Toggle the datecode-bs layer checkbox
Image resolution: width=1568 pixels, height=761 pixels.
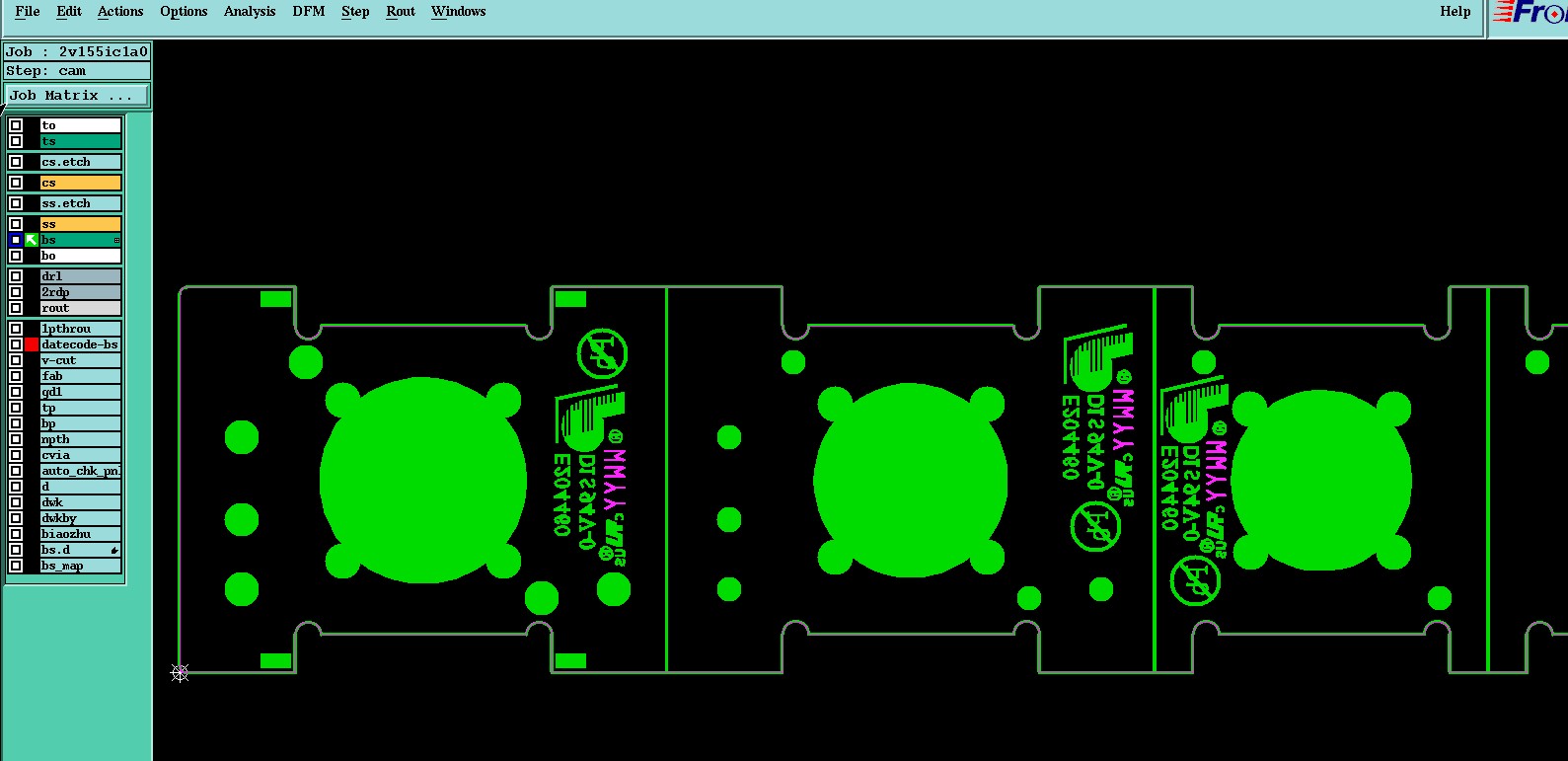click(x=16, y=344)
